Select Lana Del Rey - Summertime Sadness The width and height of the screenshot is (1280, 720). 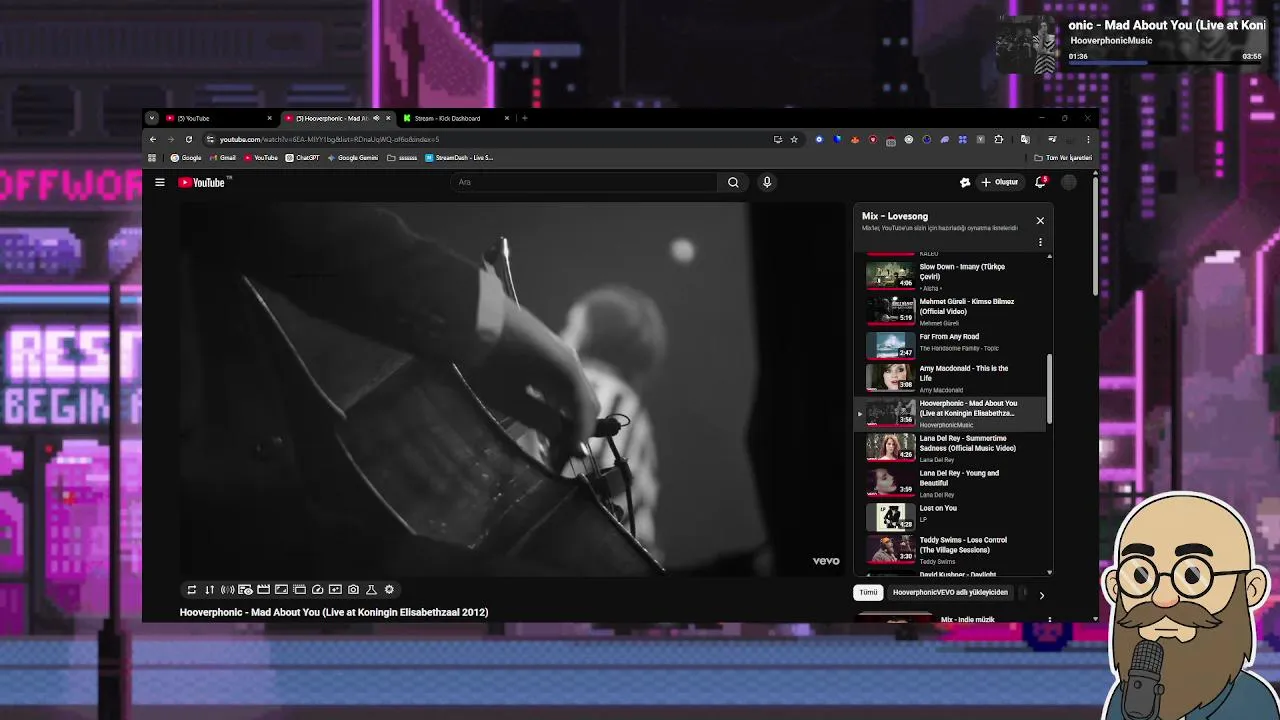click(950, 448)
